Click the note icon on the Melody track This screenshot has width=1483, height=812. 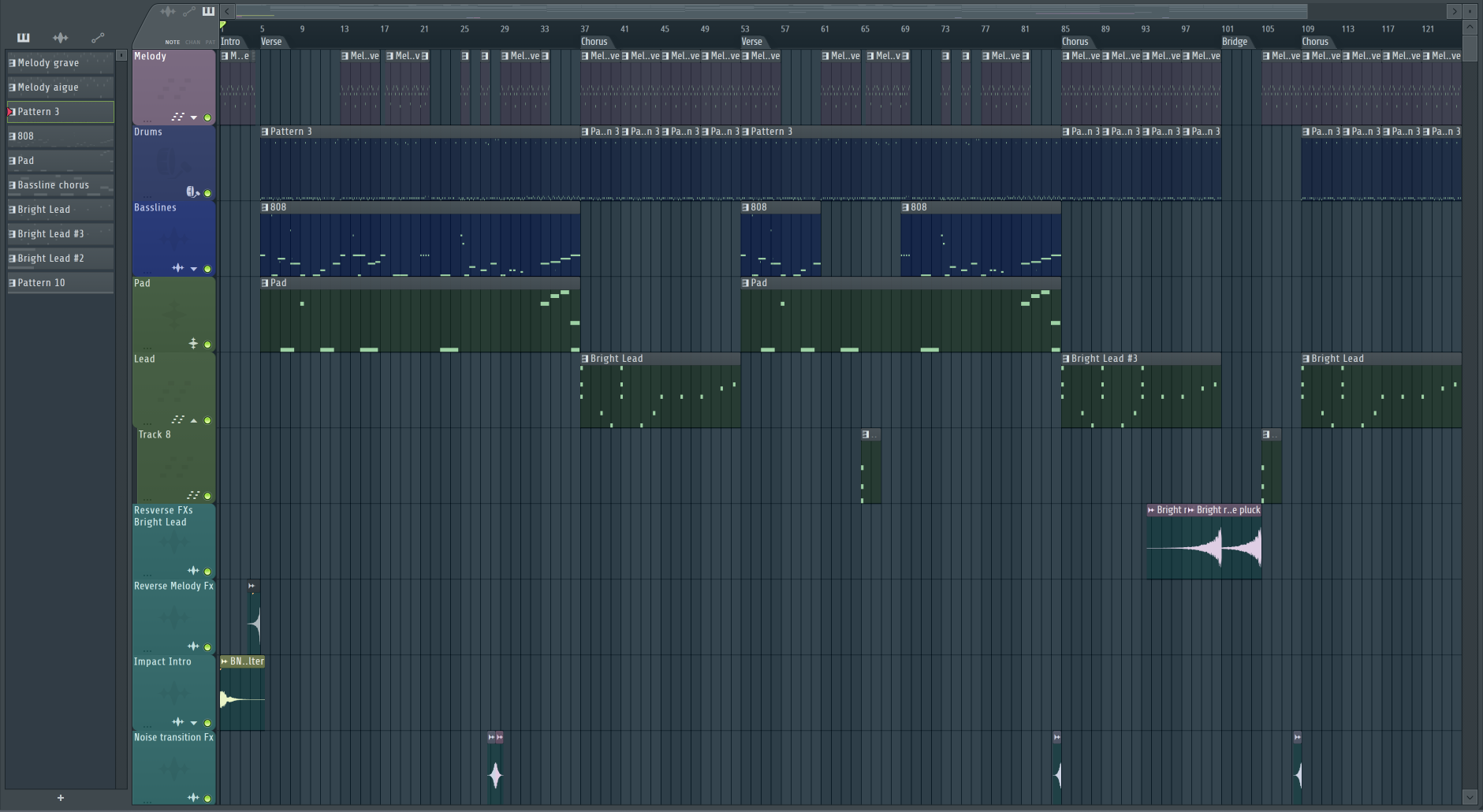tap(178, 117)
